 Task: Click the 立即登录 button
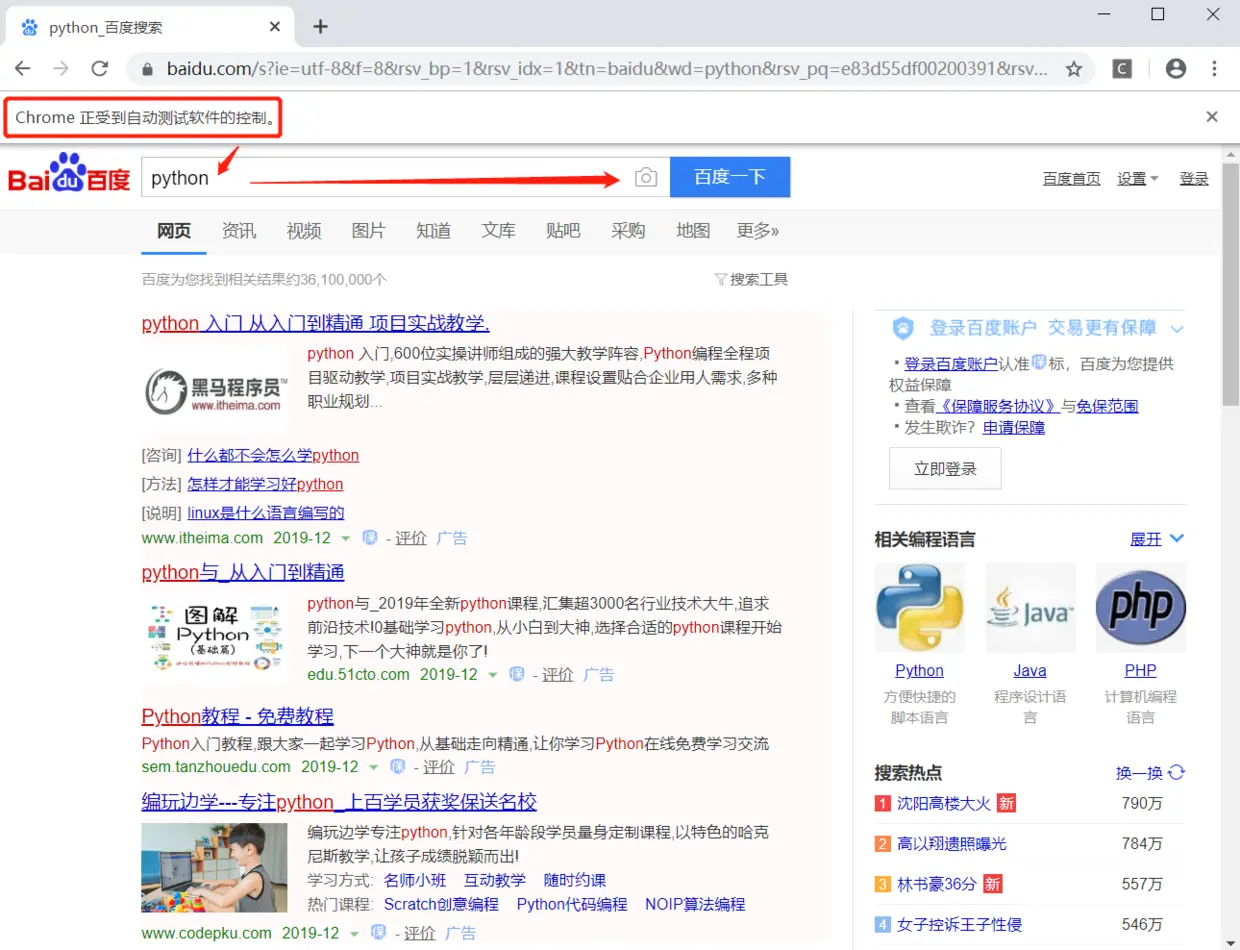click(945, 468)
